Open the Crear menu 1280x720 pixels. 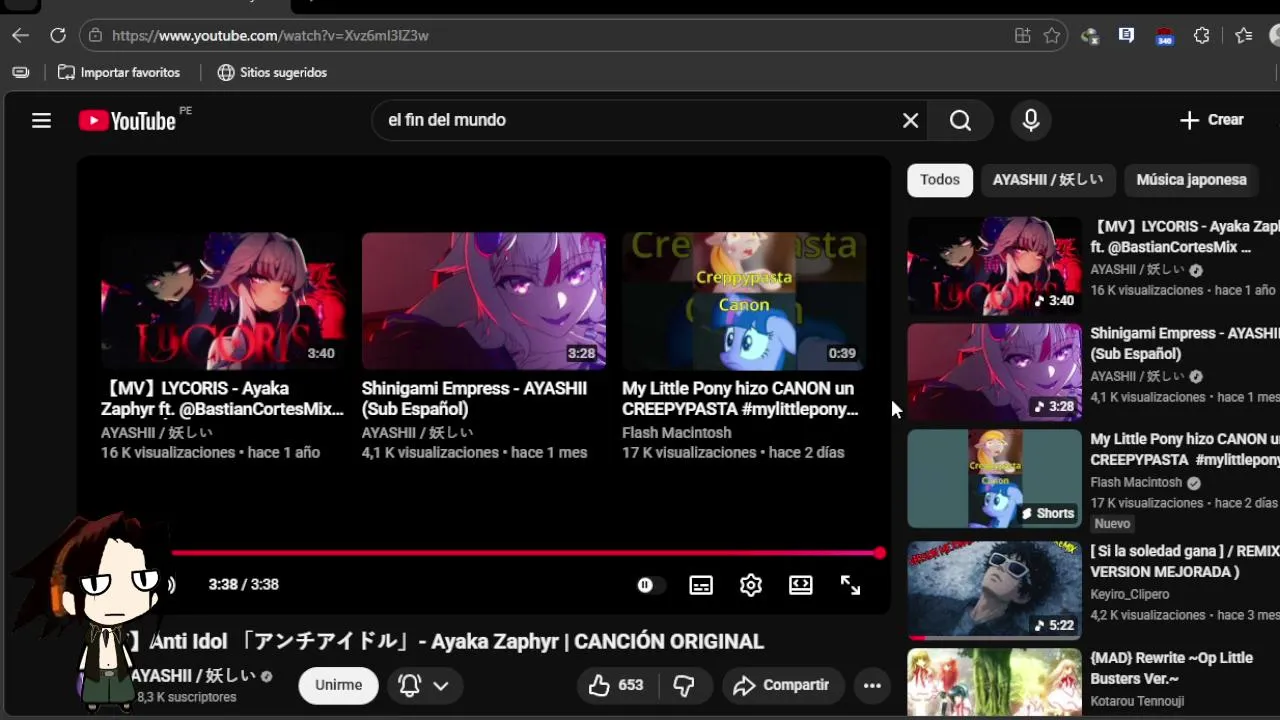click(x=1211, y=120)
